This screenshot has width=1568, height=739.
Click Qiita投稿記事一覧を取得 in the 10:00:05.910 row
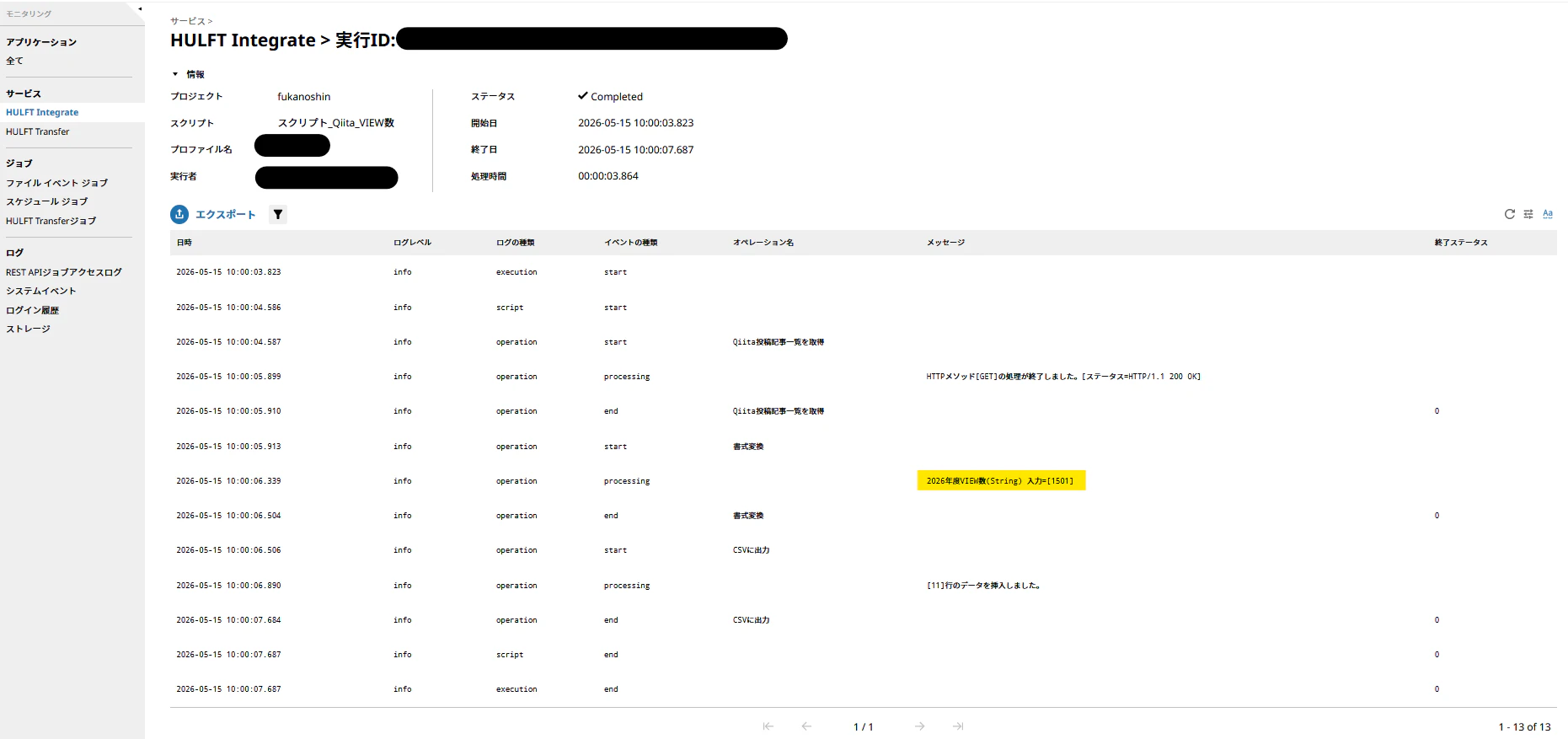click(x=779, y=411)
